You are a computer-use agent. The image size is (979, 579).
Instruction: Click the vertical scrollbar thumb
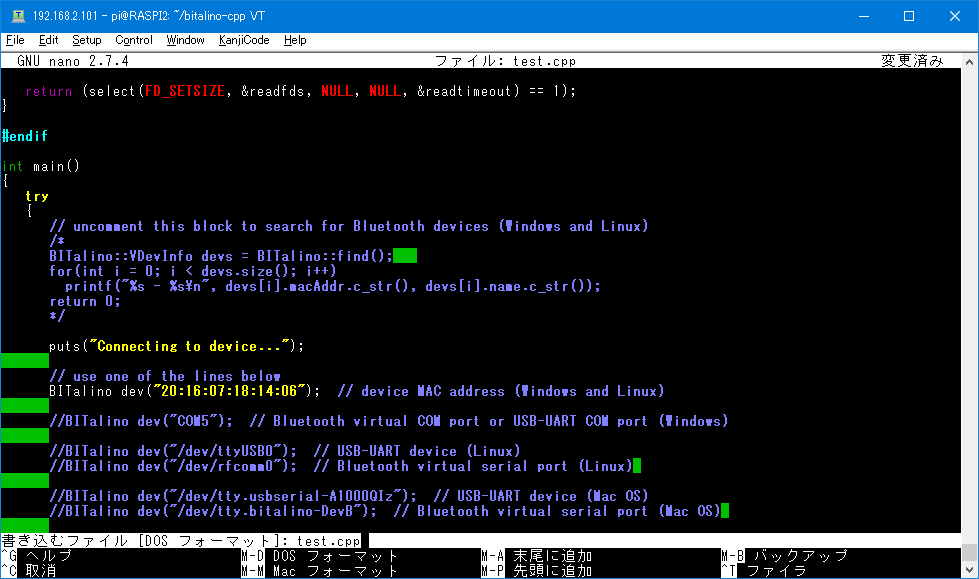tap(969, 552)
